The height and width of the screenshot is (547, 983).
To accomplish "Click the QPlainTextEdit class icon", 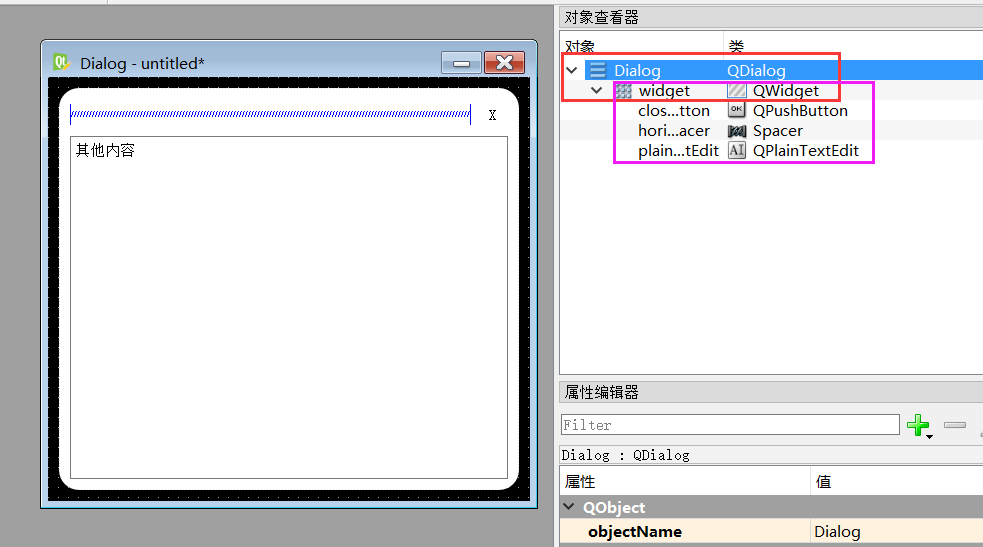I will (737, 151).
